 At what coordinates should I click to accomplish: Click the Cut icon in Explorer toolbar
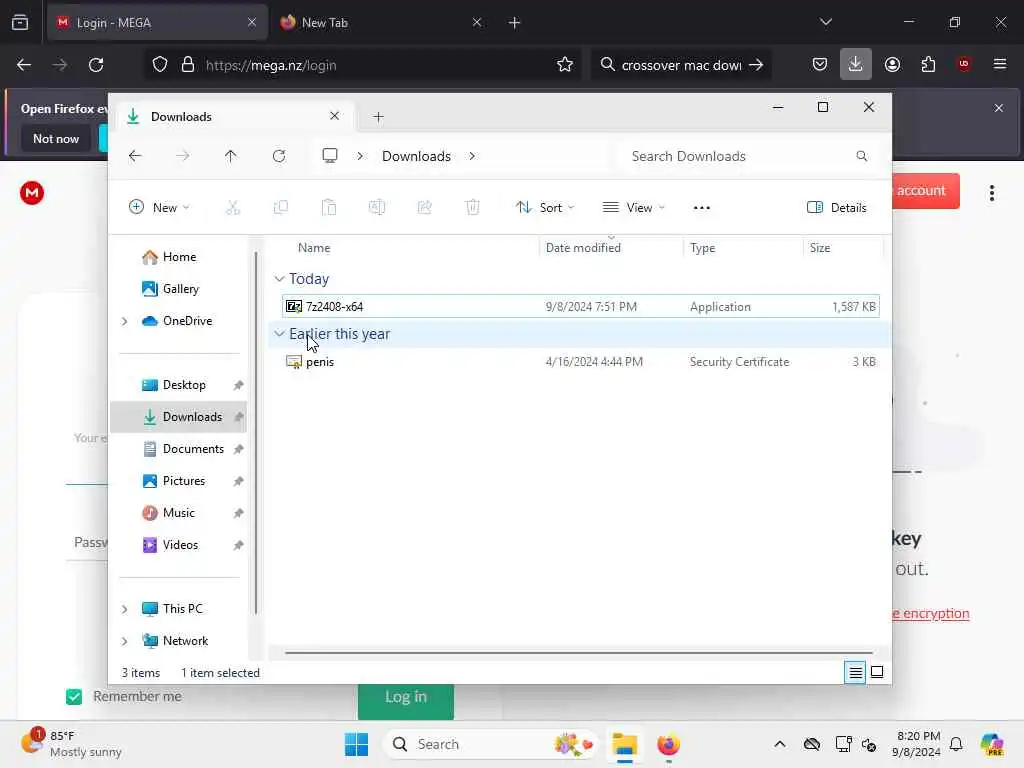click(x=233, y=208)
